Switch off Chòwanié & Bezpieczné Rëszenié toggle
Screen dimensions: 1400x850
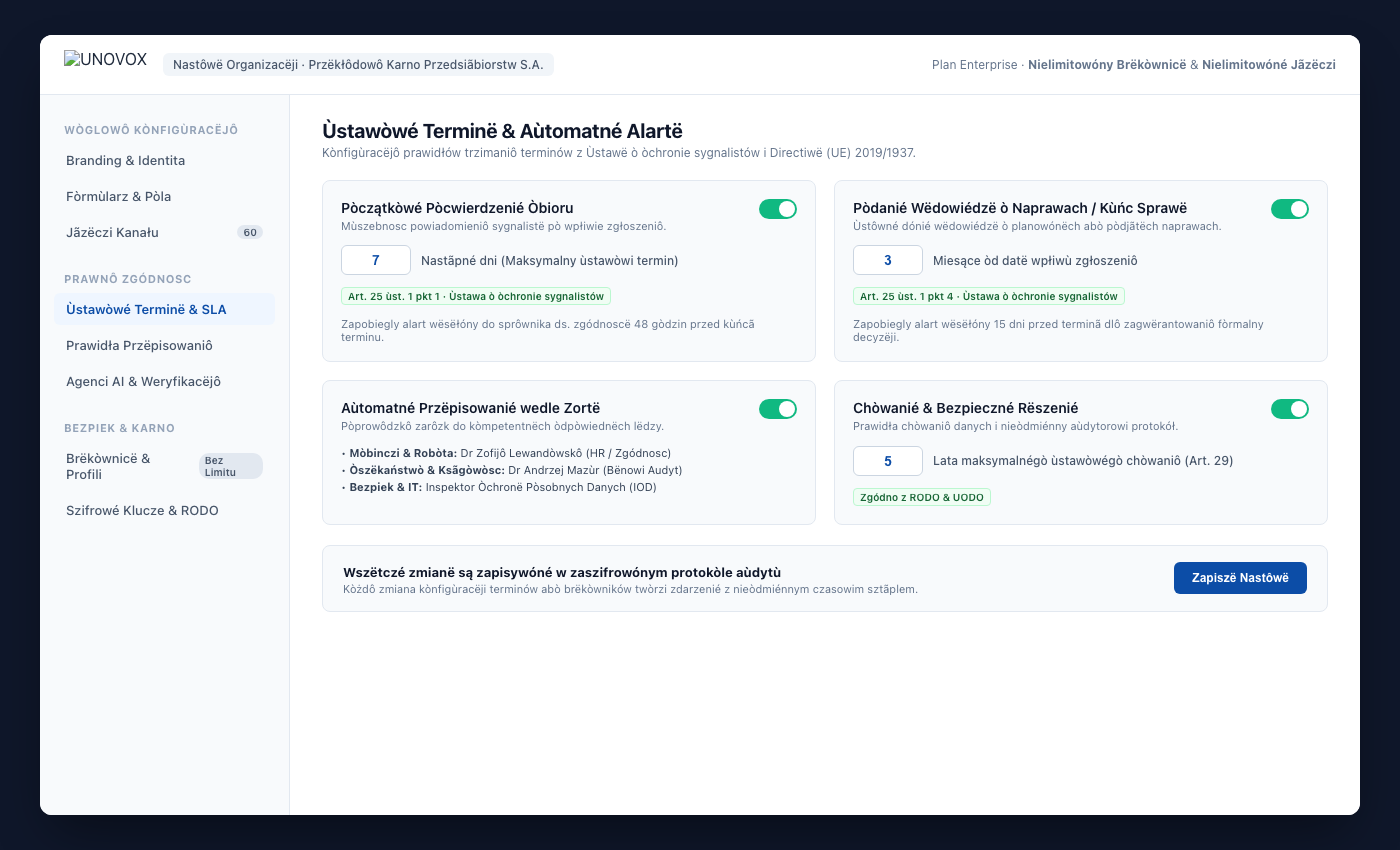[1290, 409]
